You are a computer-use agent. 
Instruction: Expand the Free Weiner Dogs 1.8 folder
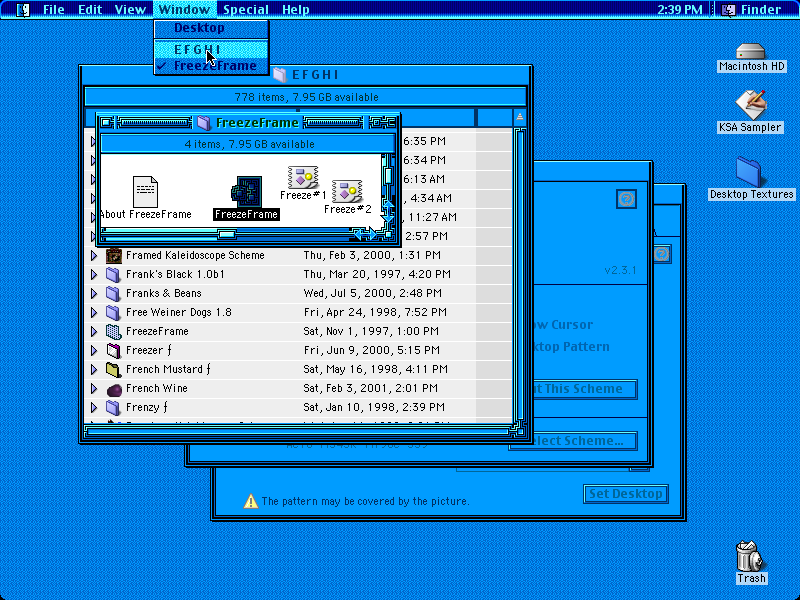tap(94, 312)
